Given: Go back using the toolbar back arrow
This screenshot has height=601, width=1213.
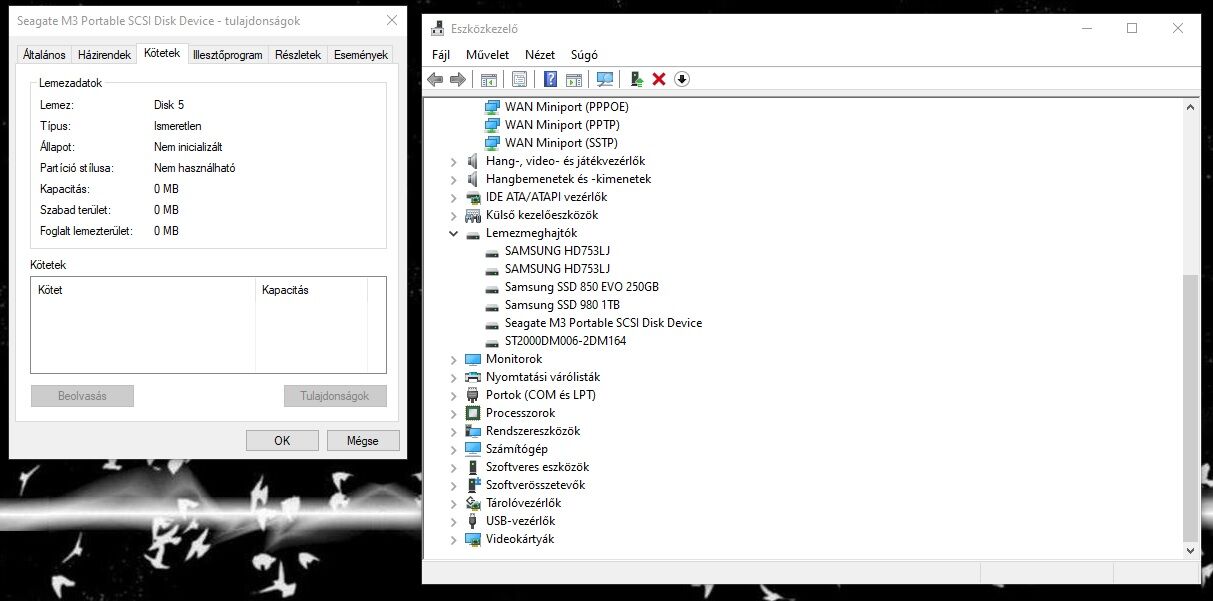Looking at the screenshot, I should 435,79.
